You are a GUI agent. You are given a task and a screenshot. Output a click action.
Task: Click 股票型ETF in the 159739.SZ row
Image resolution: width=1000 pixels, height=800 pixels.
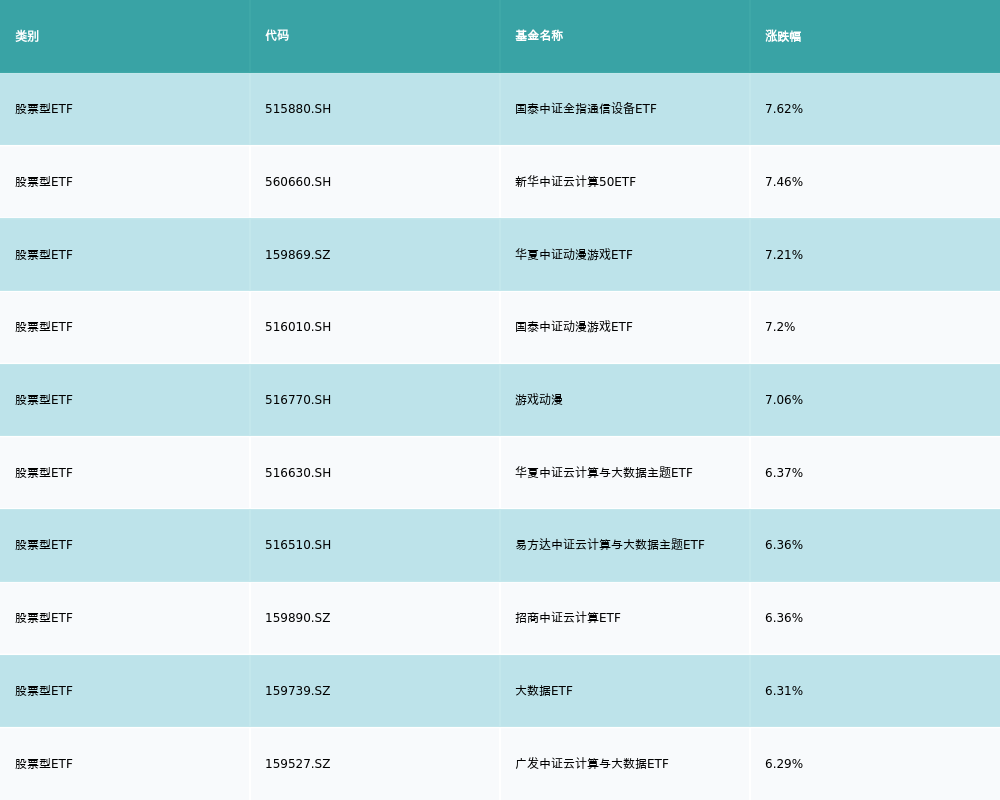point(44,691)
